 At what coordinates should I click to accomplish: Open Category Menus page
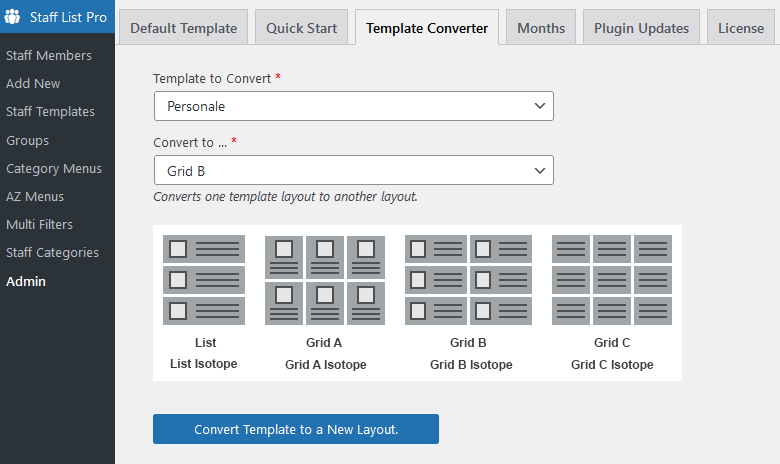coord(54,168)
